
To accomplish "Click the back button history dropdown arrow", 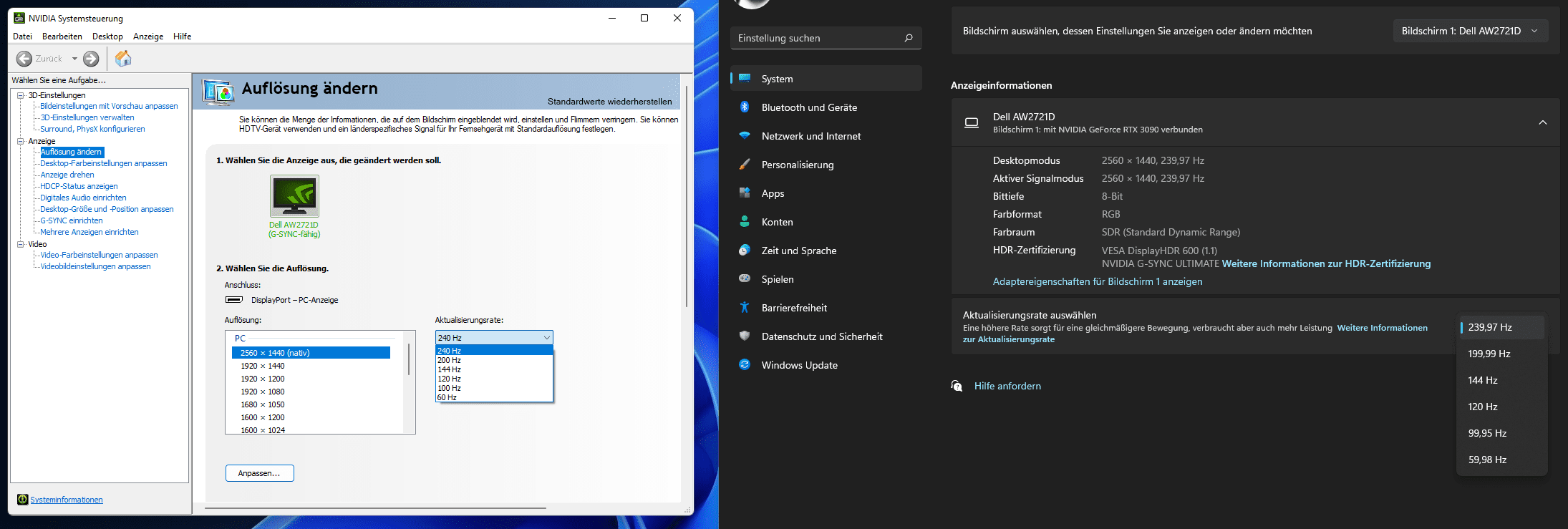I will pyautogui.click(x=74, y=59).
